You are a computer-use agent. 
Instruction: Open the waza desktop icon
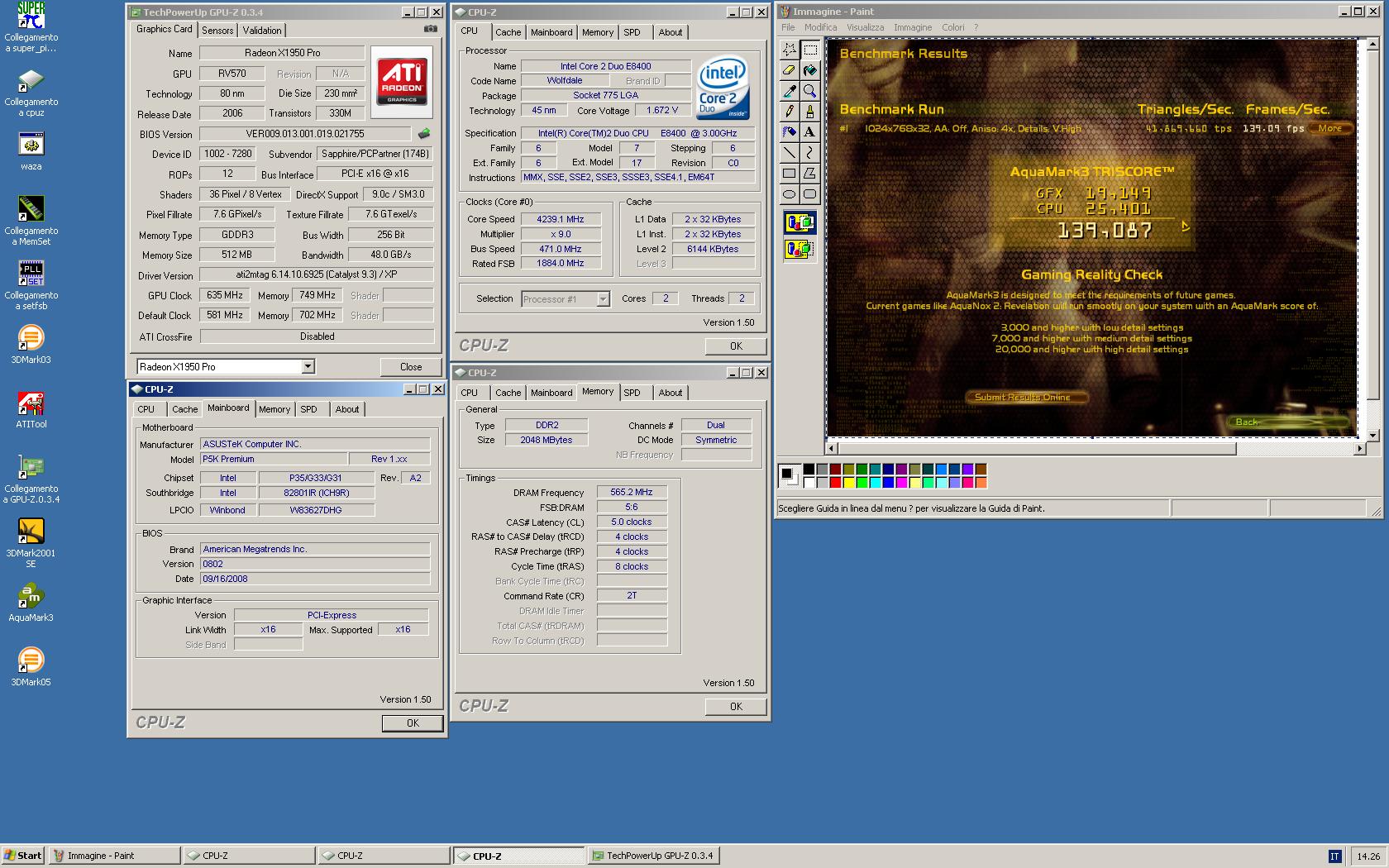point(31,151)
